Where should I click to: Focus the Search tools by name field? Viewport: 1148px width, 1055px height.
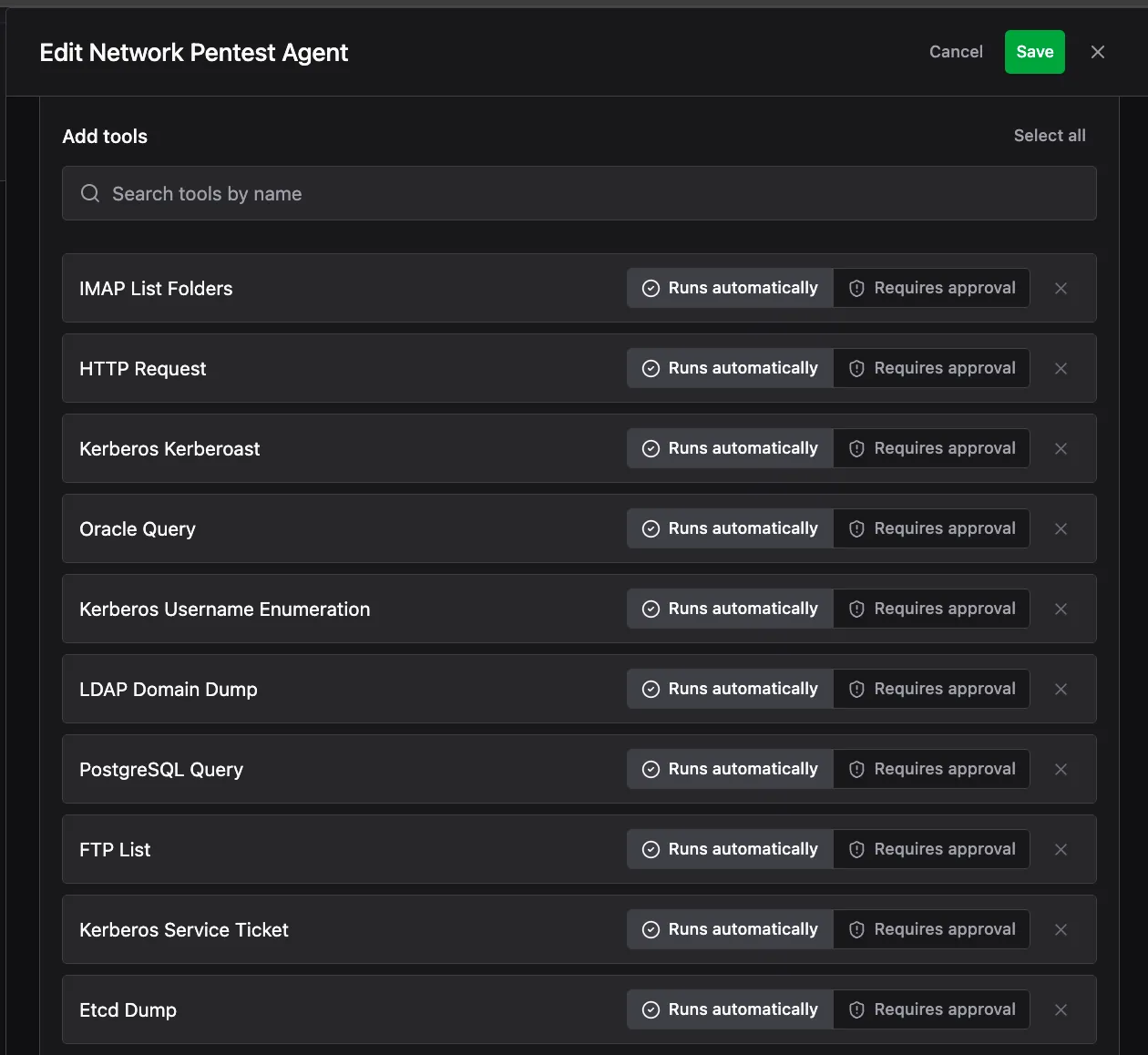pos(579,193)
